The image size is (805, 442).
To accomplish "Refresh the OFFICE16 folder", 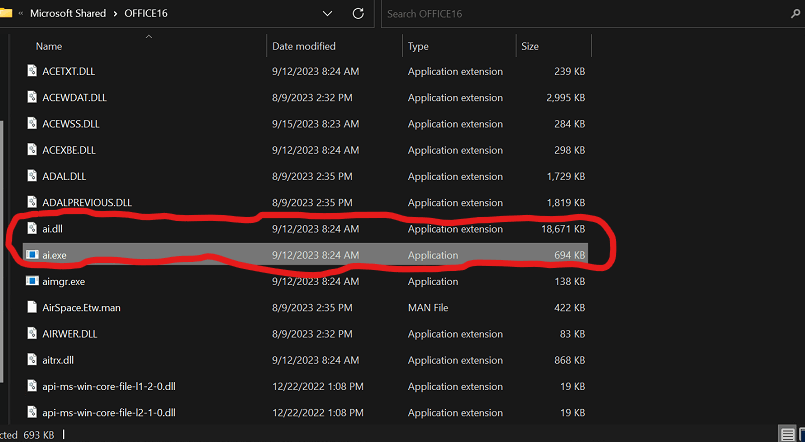I will (x=358, y=13).
